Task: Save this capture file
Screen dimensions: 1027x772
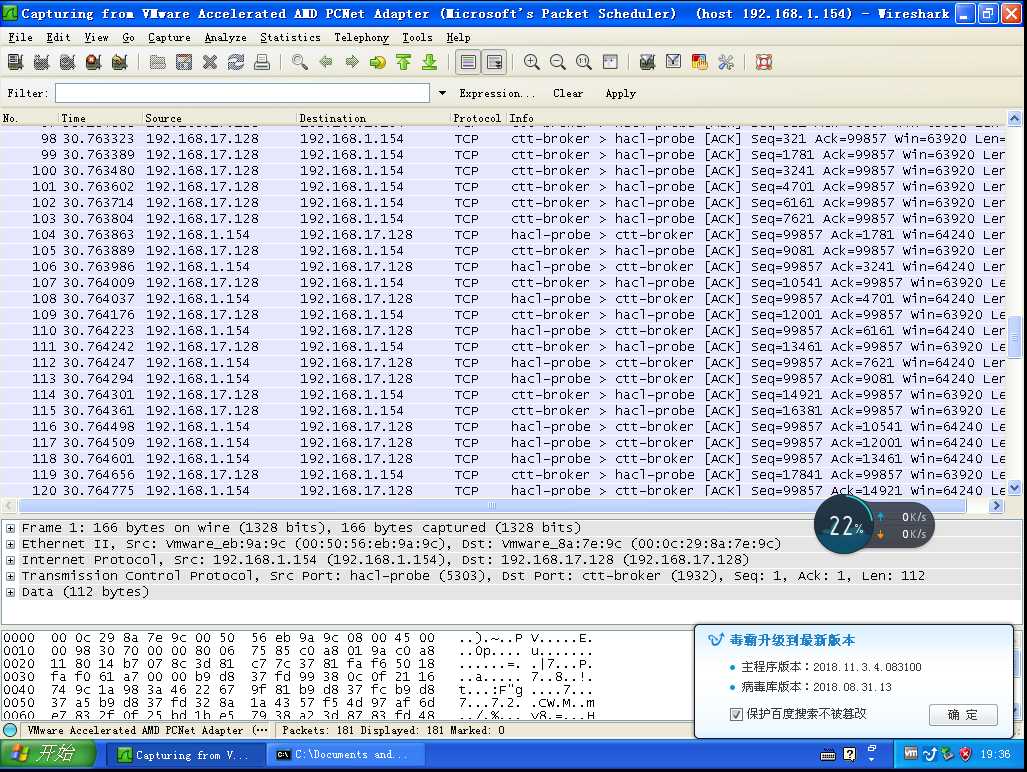Action: pyautogui.click(x=184, y=62)
